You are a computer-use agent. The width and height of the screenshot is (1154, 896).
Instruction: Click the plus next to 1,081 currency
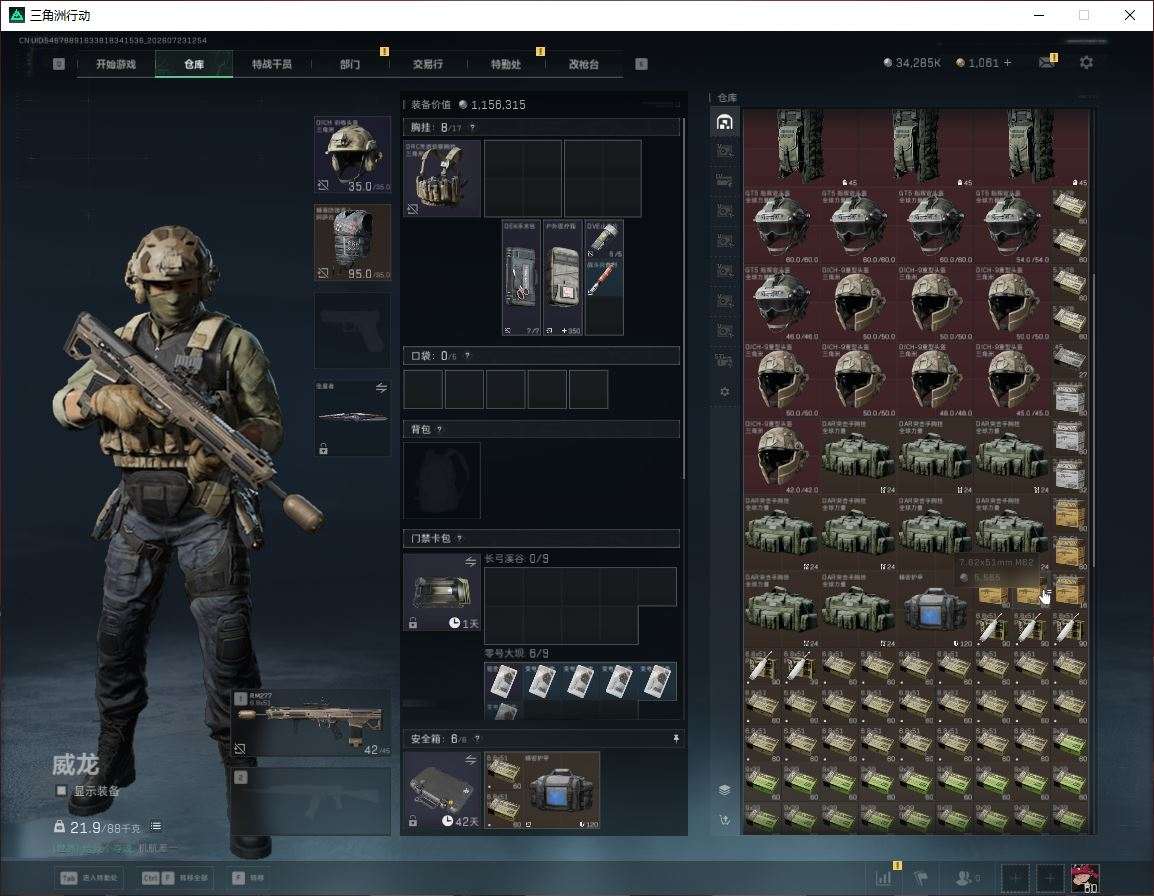pos(1008,63)
